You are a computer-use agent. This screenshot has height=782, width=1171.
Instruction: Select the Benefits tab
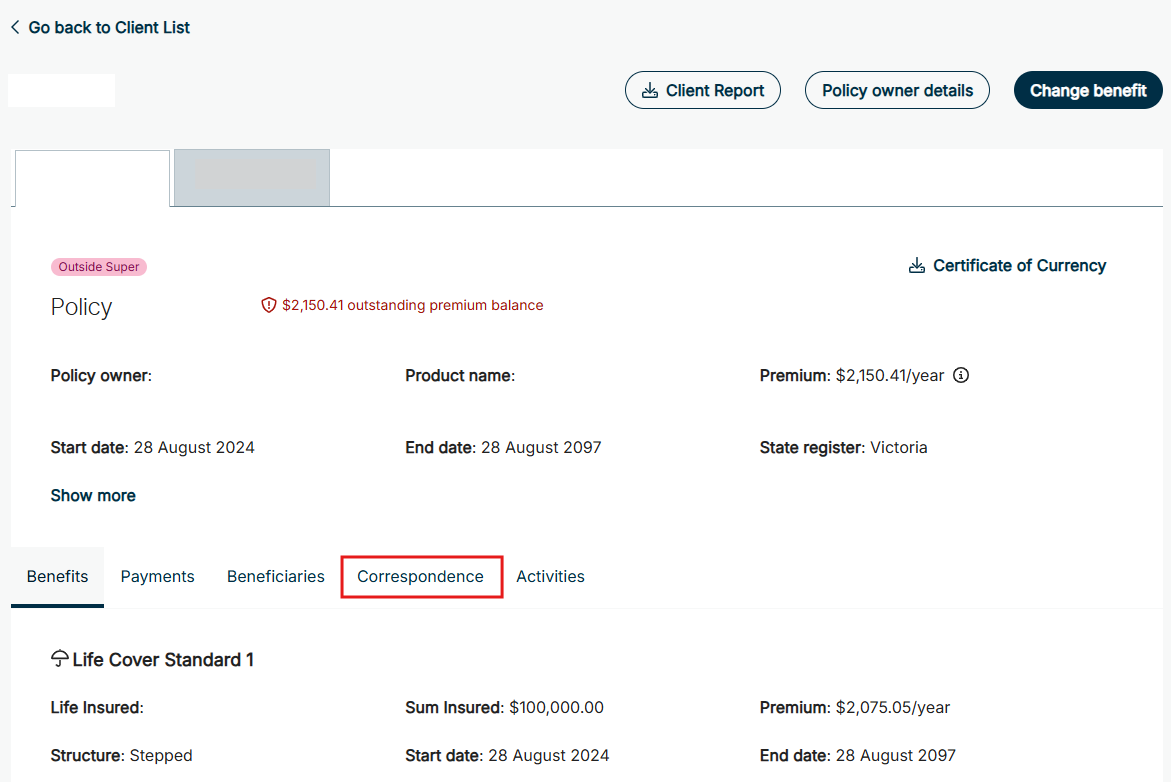[x=58, y=577]
